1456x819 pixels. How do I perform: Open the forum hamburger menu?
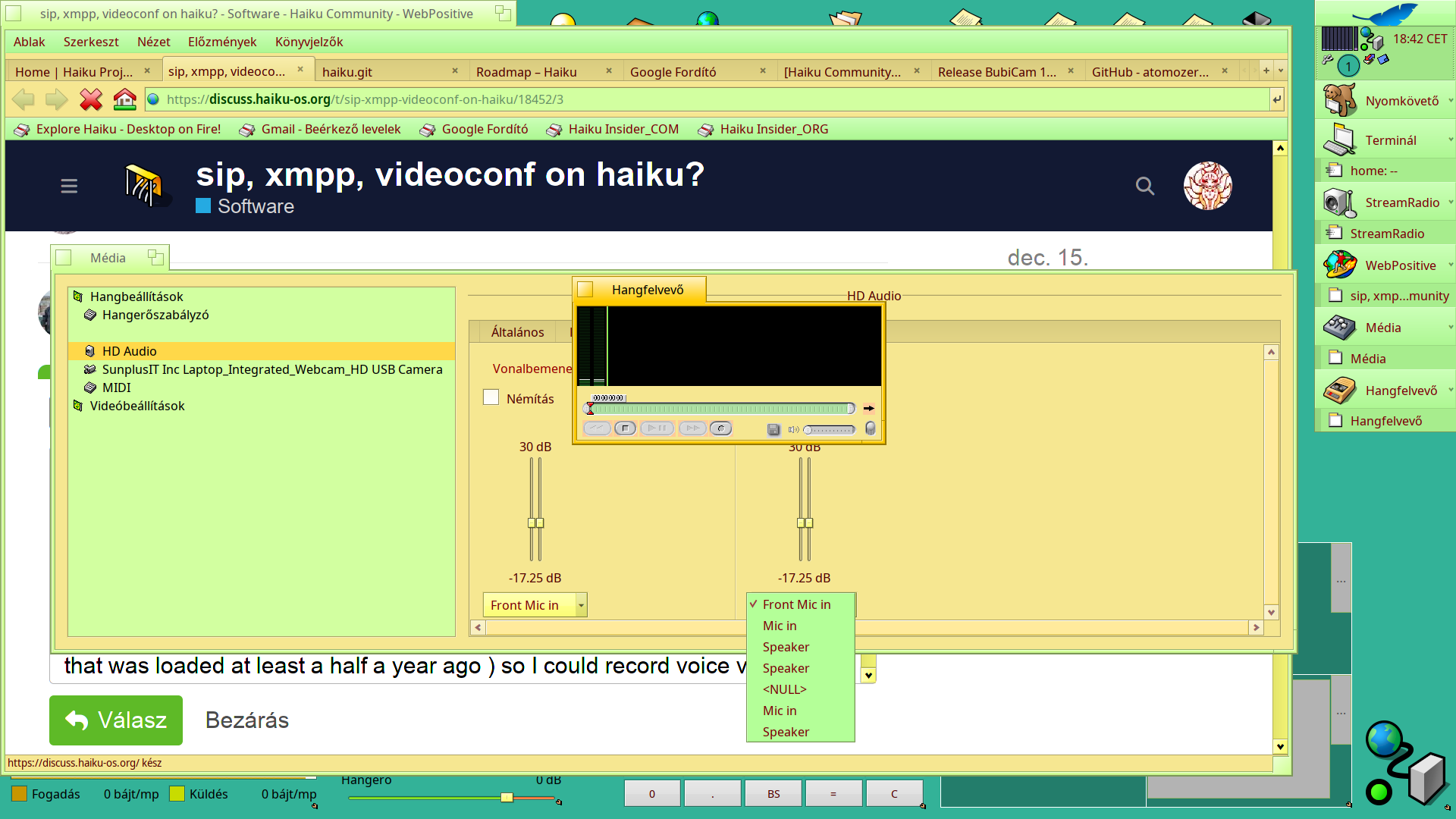(69, 186)
